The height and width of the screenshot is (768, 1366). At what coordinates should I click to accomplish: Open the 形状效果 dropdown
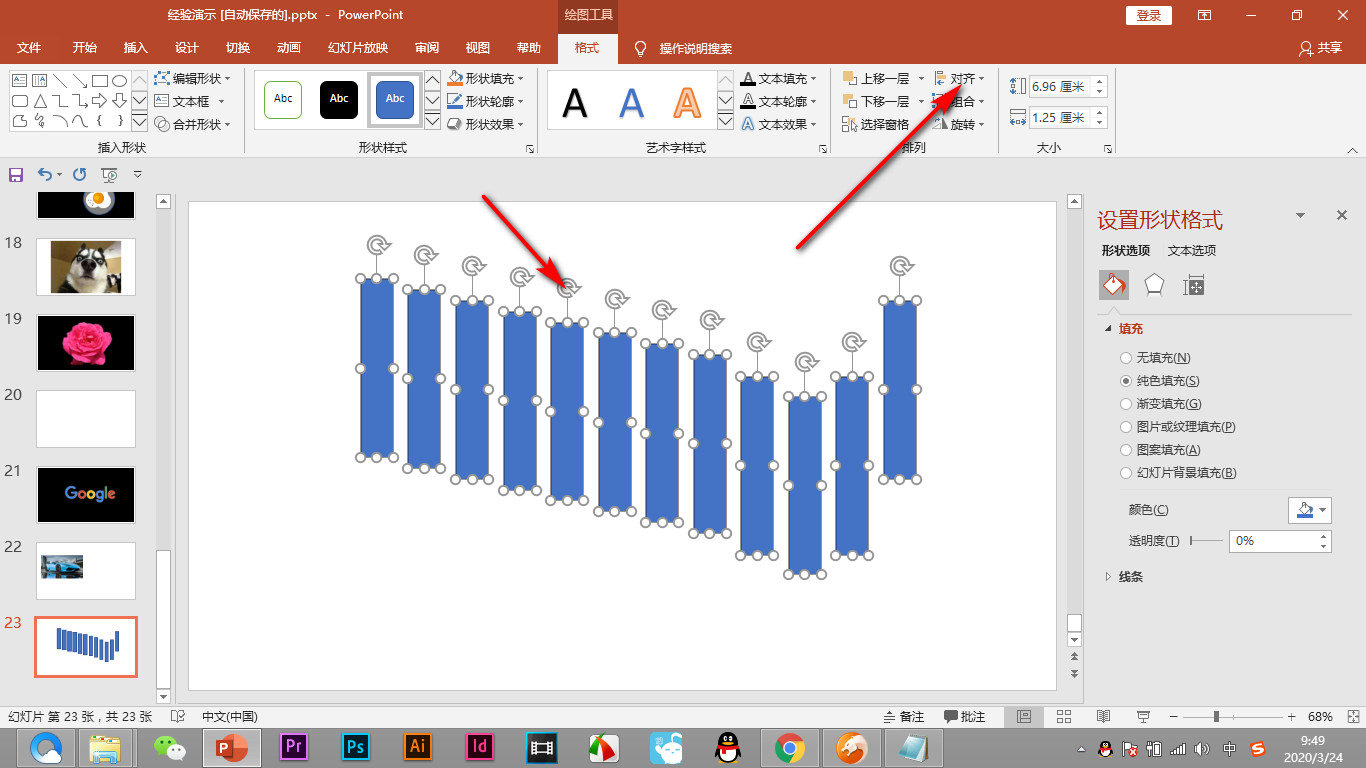pyautogui.click(x=485, y=124)
